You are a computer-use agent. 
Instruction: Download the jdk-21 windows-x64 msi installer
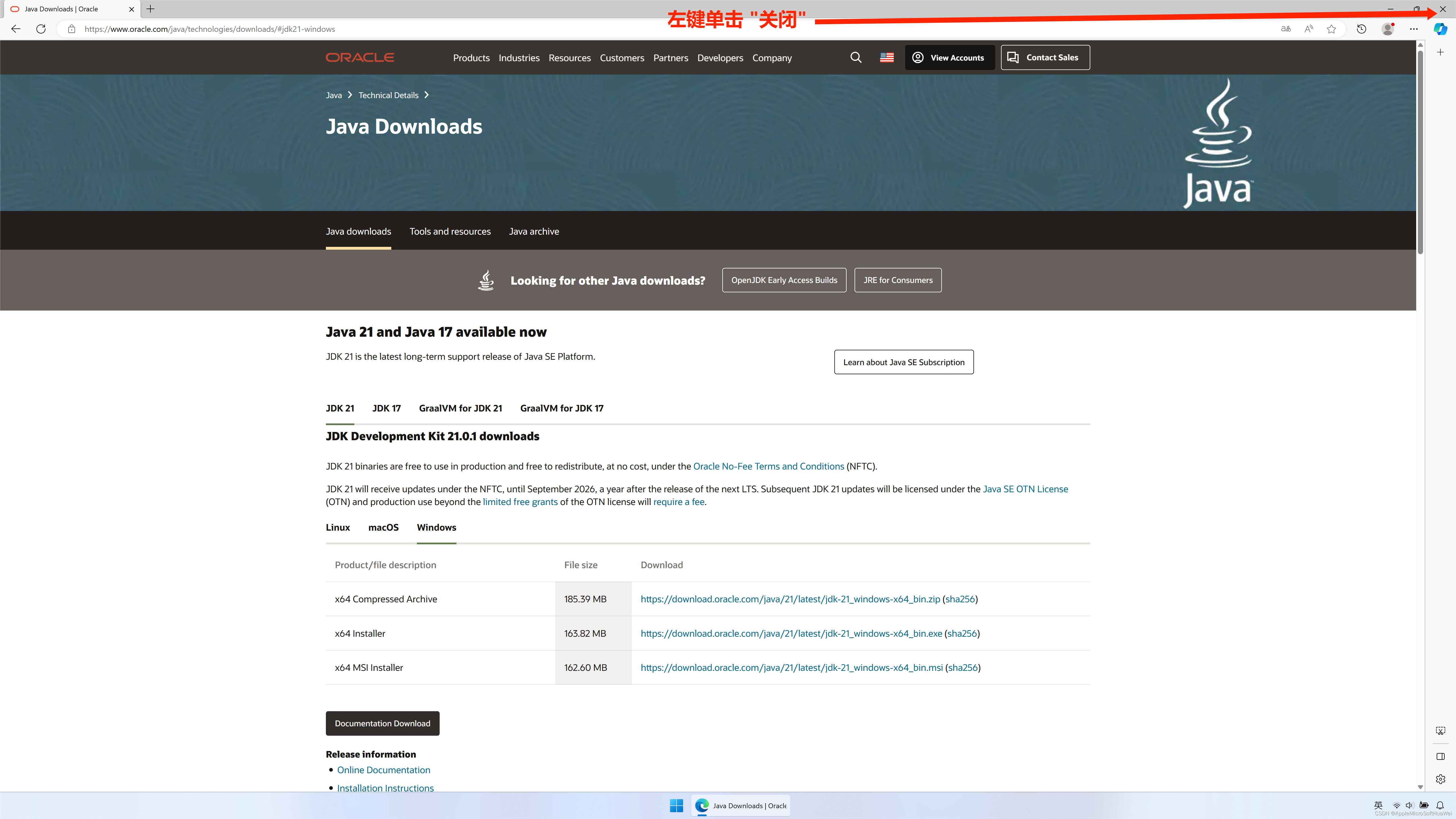791,667
